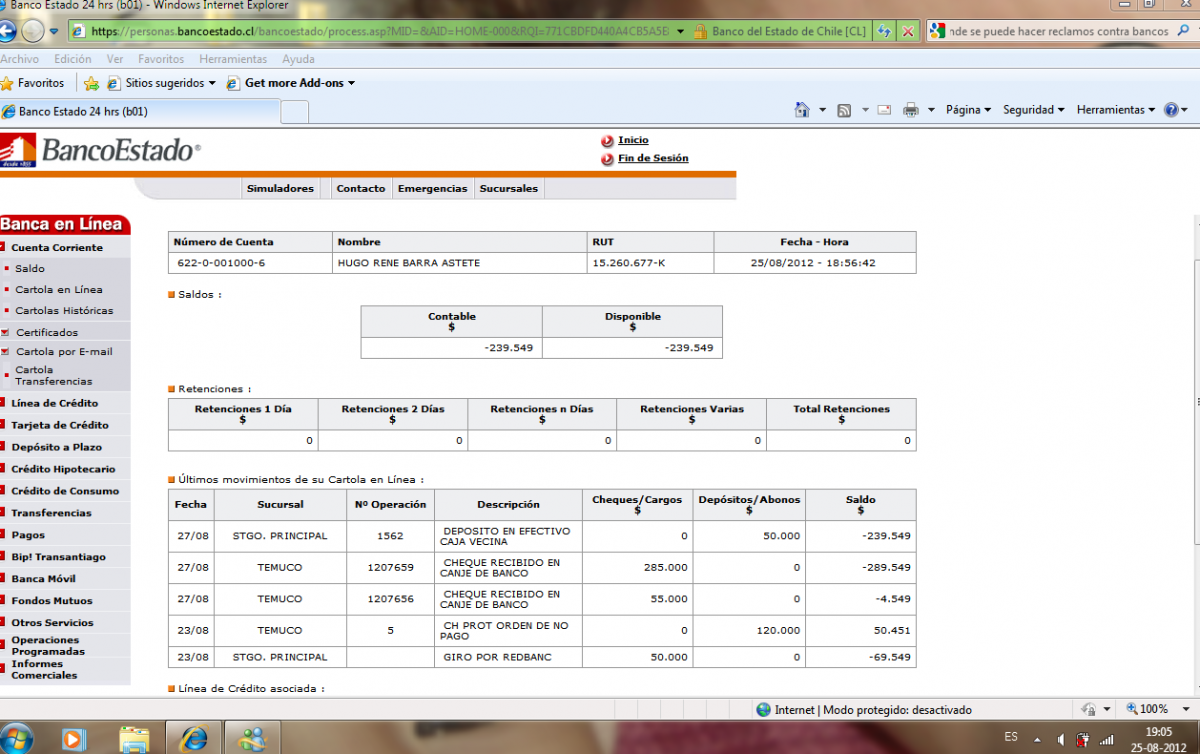Select Tarjeta de Crédito sidebar item

pos(60,426)
